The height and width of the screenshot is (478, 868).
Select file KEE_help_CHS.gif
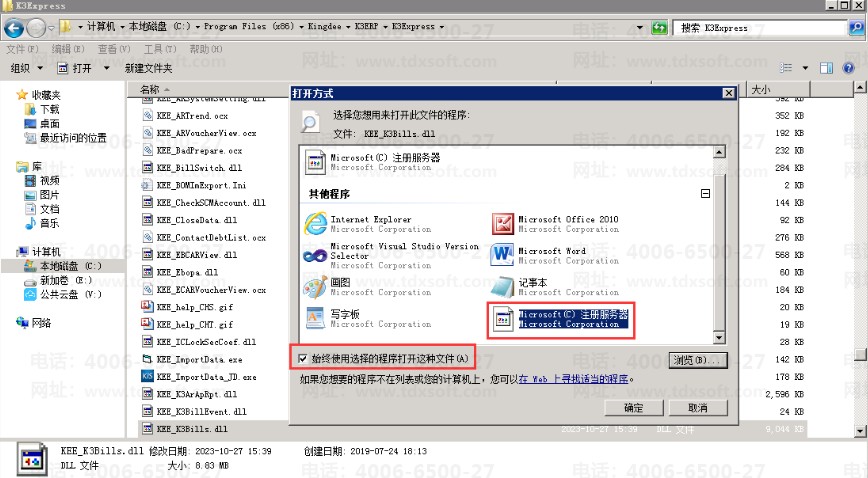pos(187,307)
